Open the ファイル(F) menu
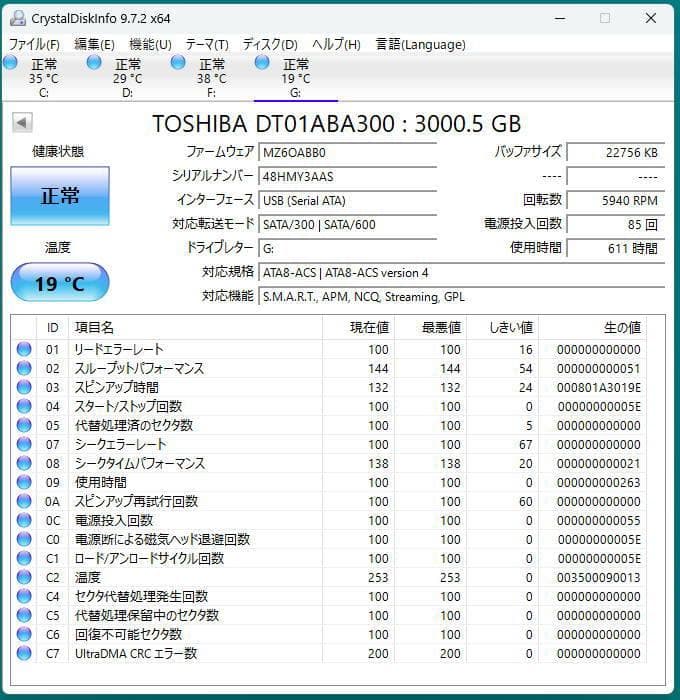This screenshot has width=680, height=700. 34,44
